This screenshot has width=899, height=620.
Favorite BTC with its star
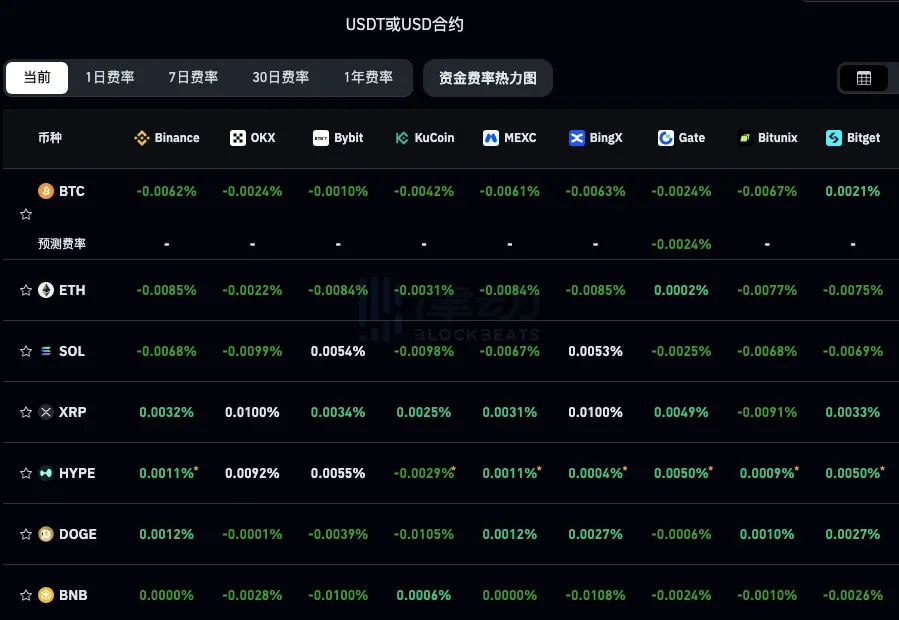(x=26, y=215)
